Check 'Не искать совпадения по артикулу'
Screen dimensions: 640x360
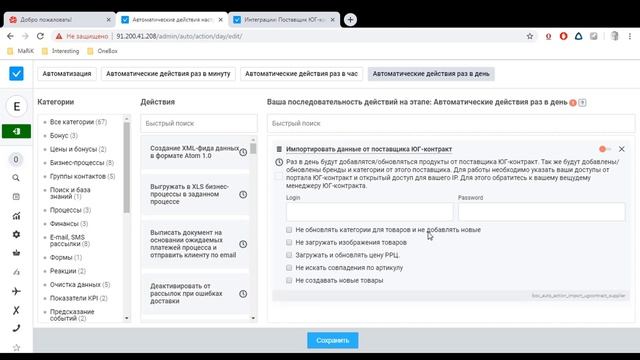click(289, 268)
